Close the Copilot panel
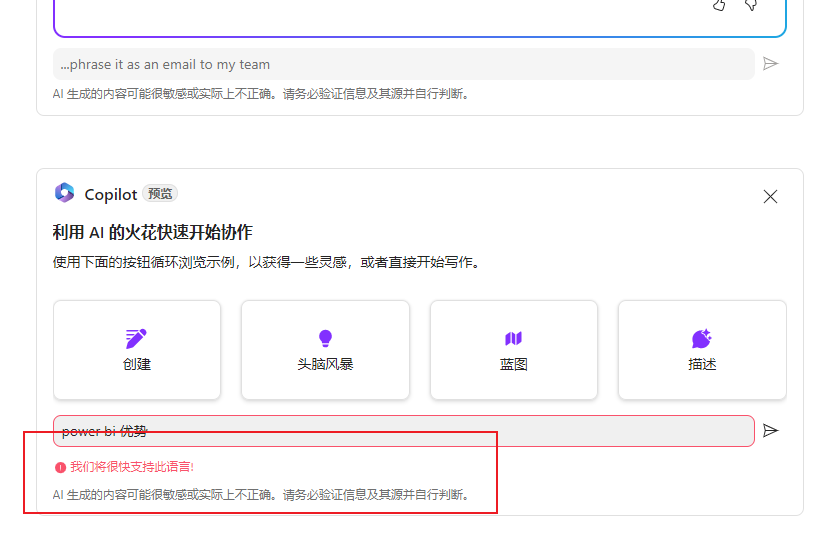 pyautogui.click(x=770, y=197)
